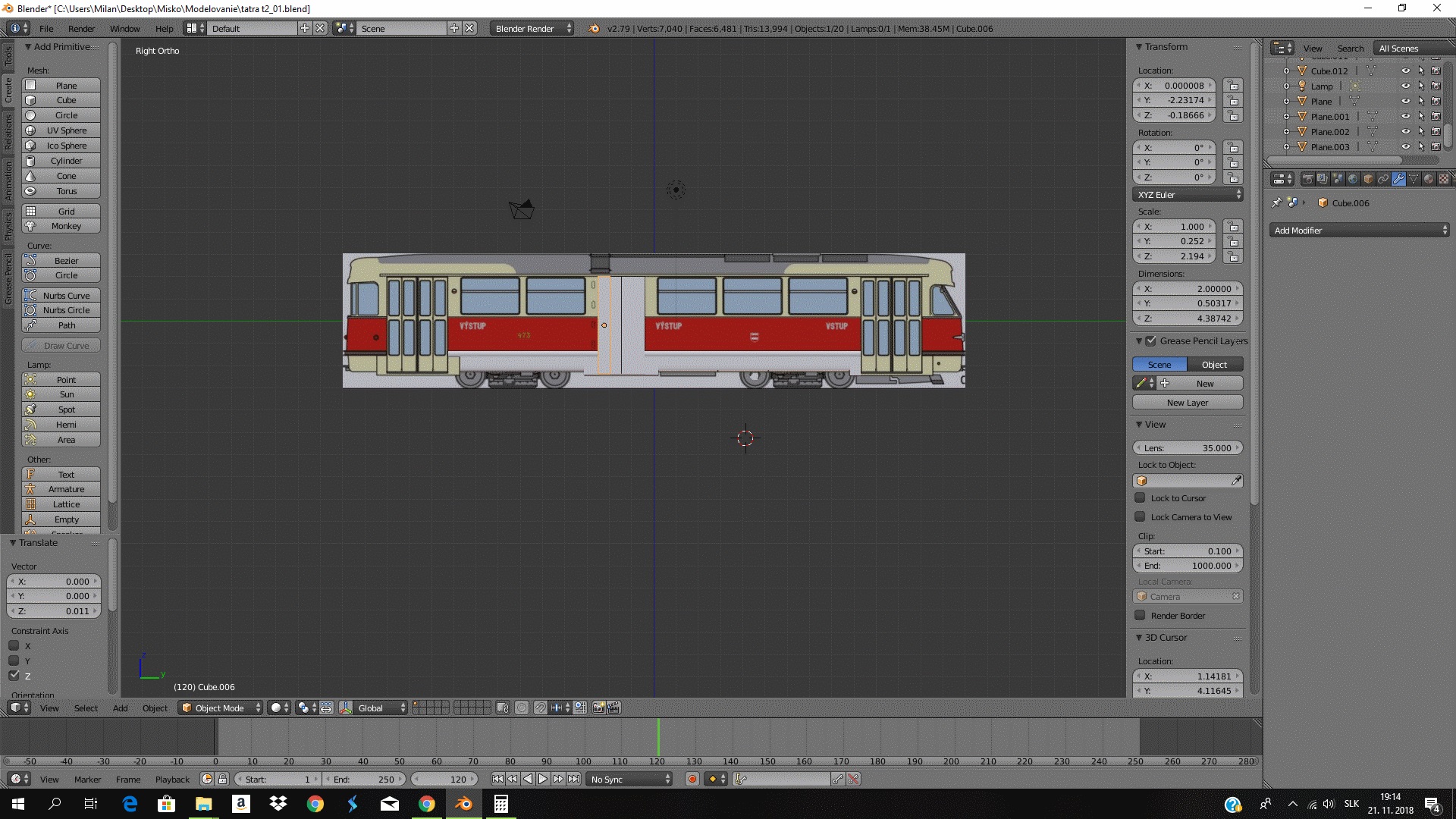Enable the Lock to Cursor checkbox

coord(1140,498)
